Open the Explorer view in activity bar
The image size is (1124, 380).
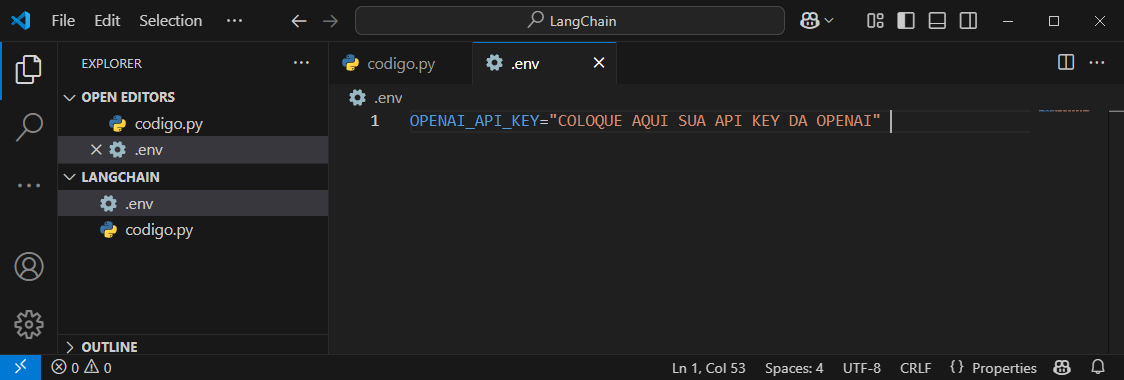tap(29, 70)
